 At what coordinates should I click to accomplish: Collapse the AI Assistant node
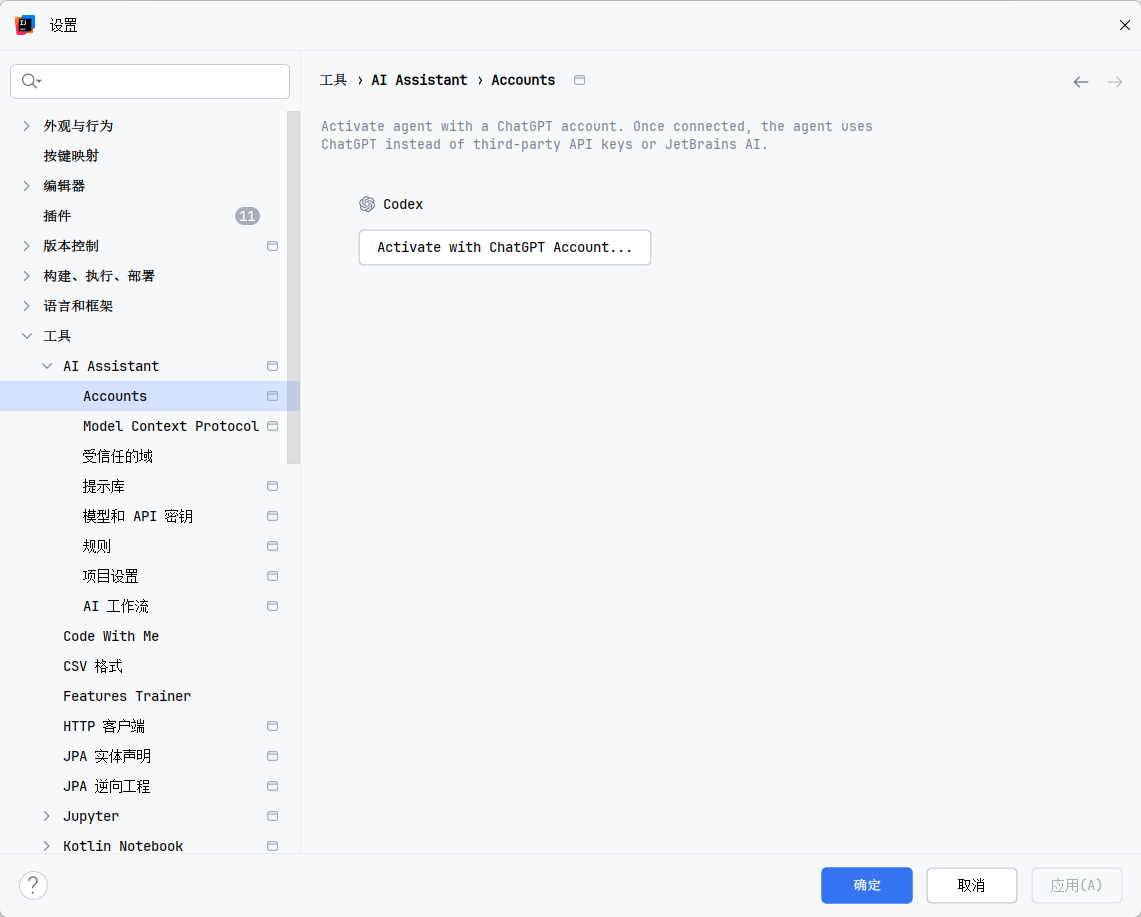click(47, 366)
